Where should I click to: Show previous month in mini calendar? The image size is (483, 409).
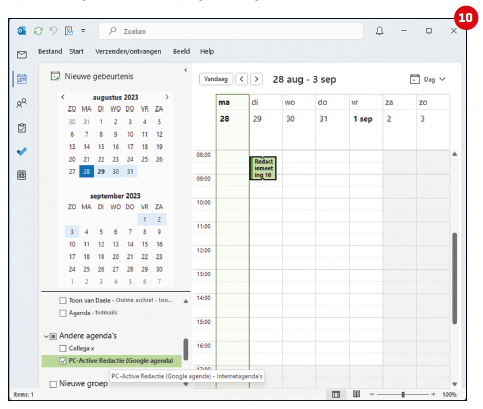point(63,97)
